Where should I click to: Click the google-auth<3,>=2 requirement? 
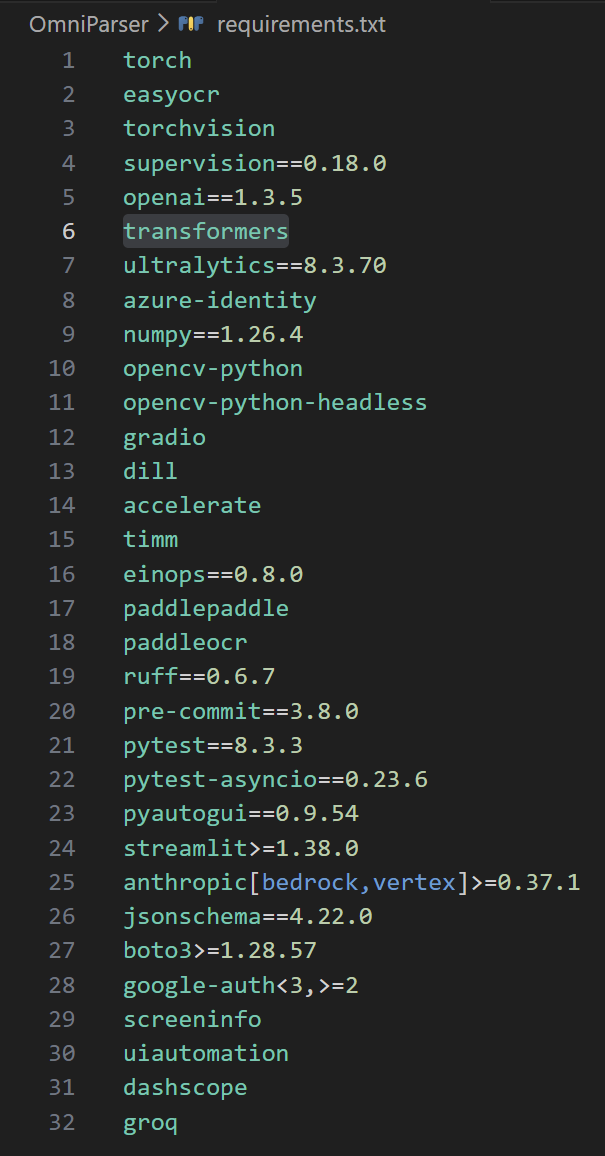[x=240, y=985]
